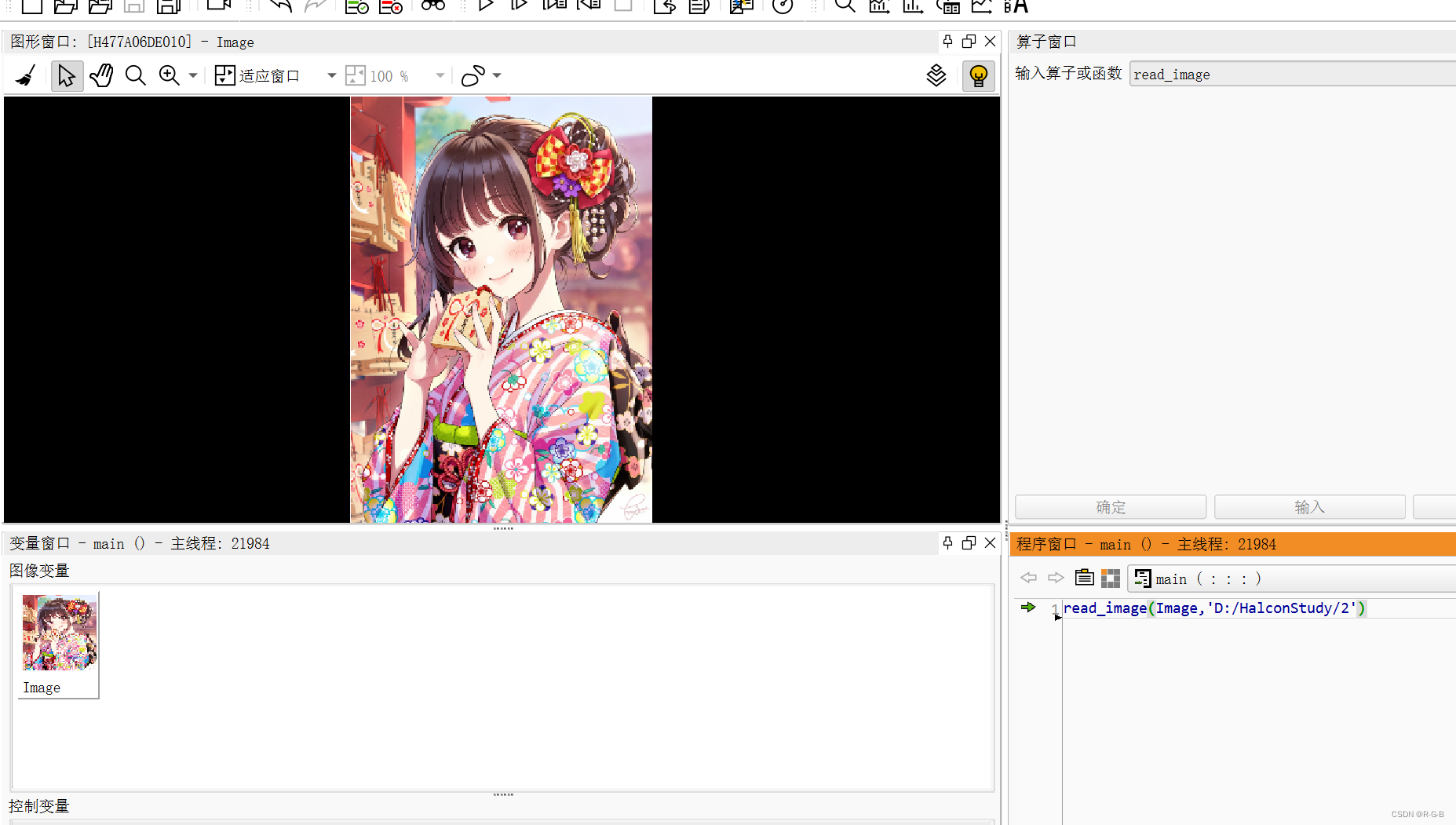
Task: Open the main ( : : : ) procedure dropdown
Action: pos(1292,579)
